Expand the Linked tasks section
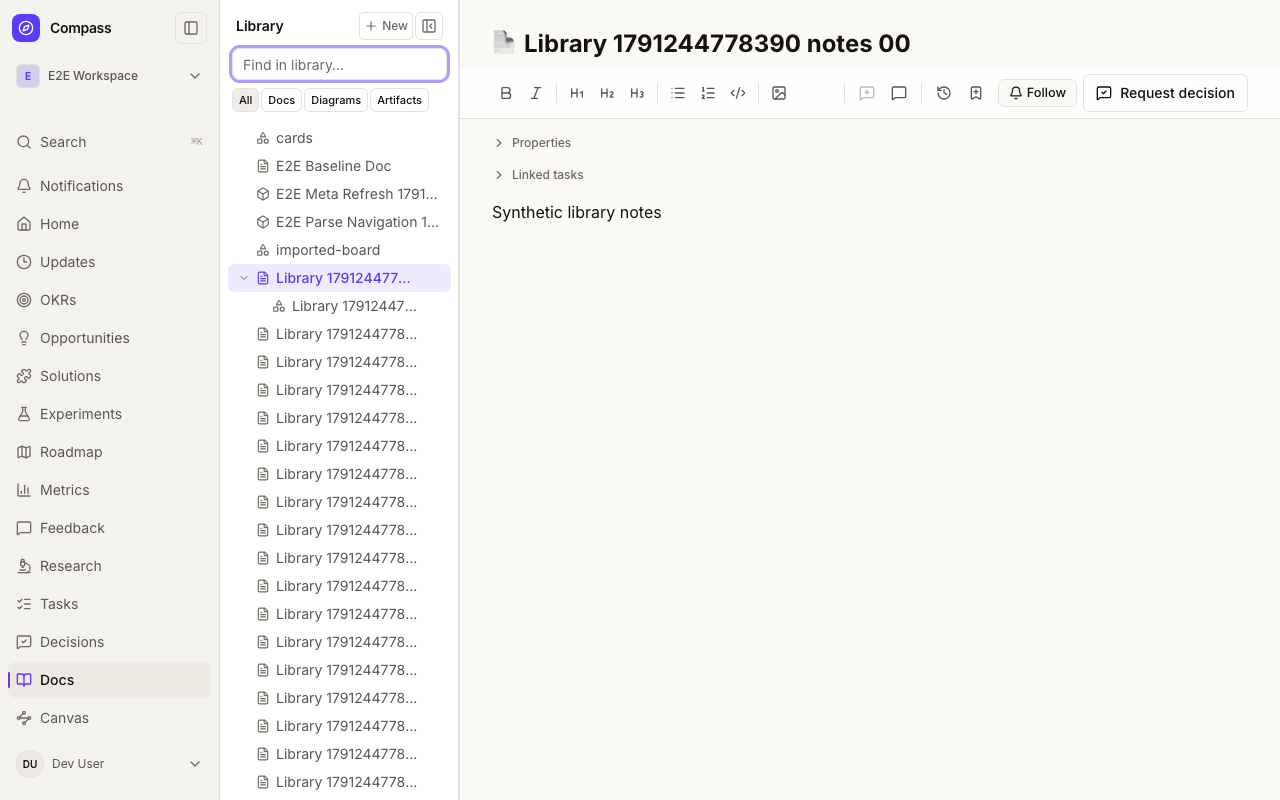 [x=538, y=175]
